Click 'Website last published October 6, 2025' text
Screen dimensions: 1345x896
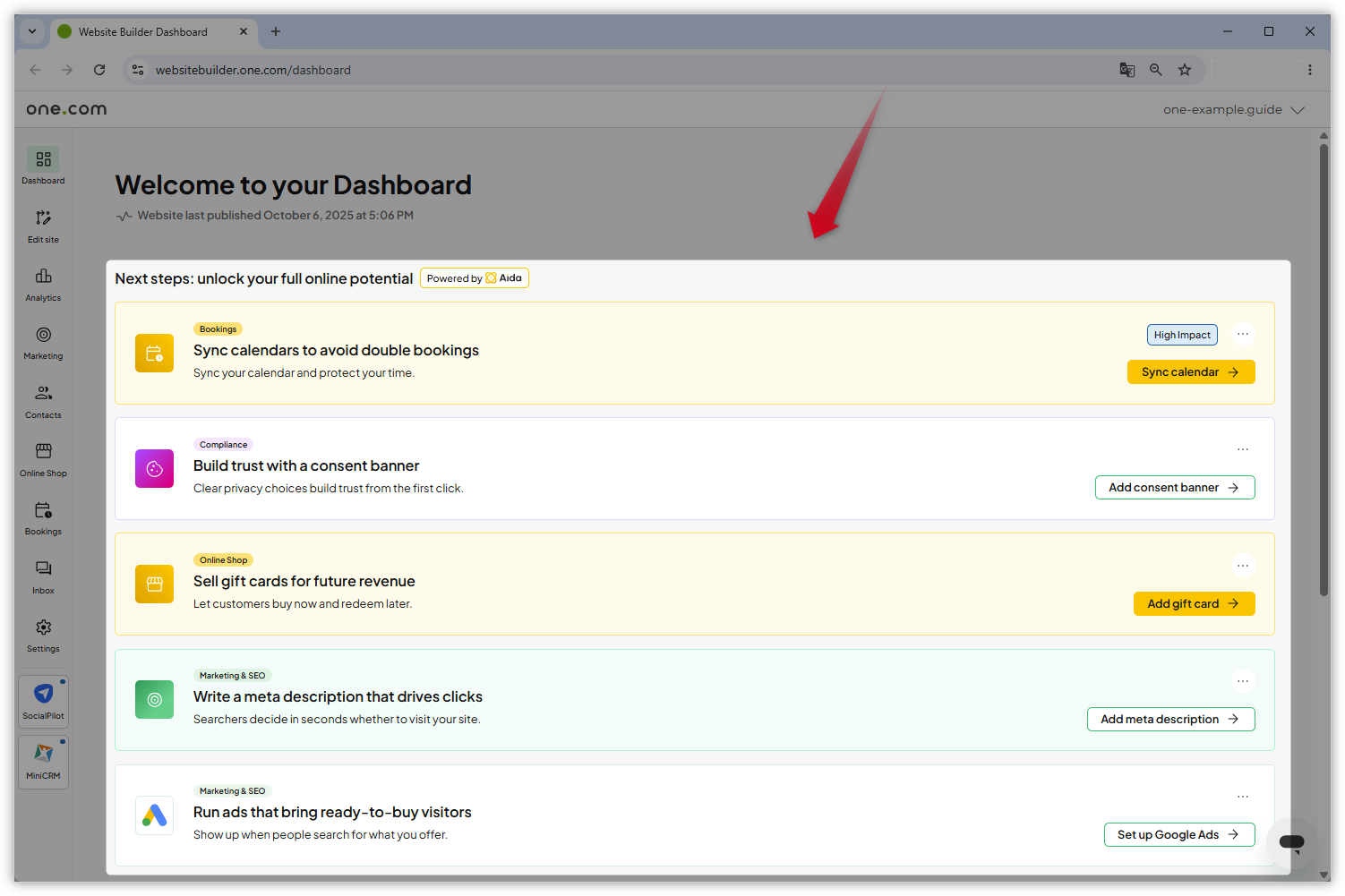click(275, 216)
